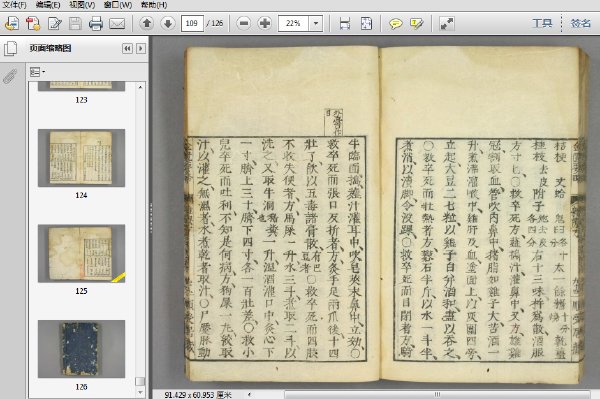Click the thumbnail panel scrollbar handle
Screen dimensions: 600x399
point(140,381)
